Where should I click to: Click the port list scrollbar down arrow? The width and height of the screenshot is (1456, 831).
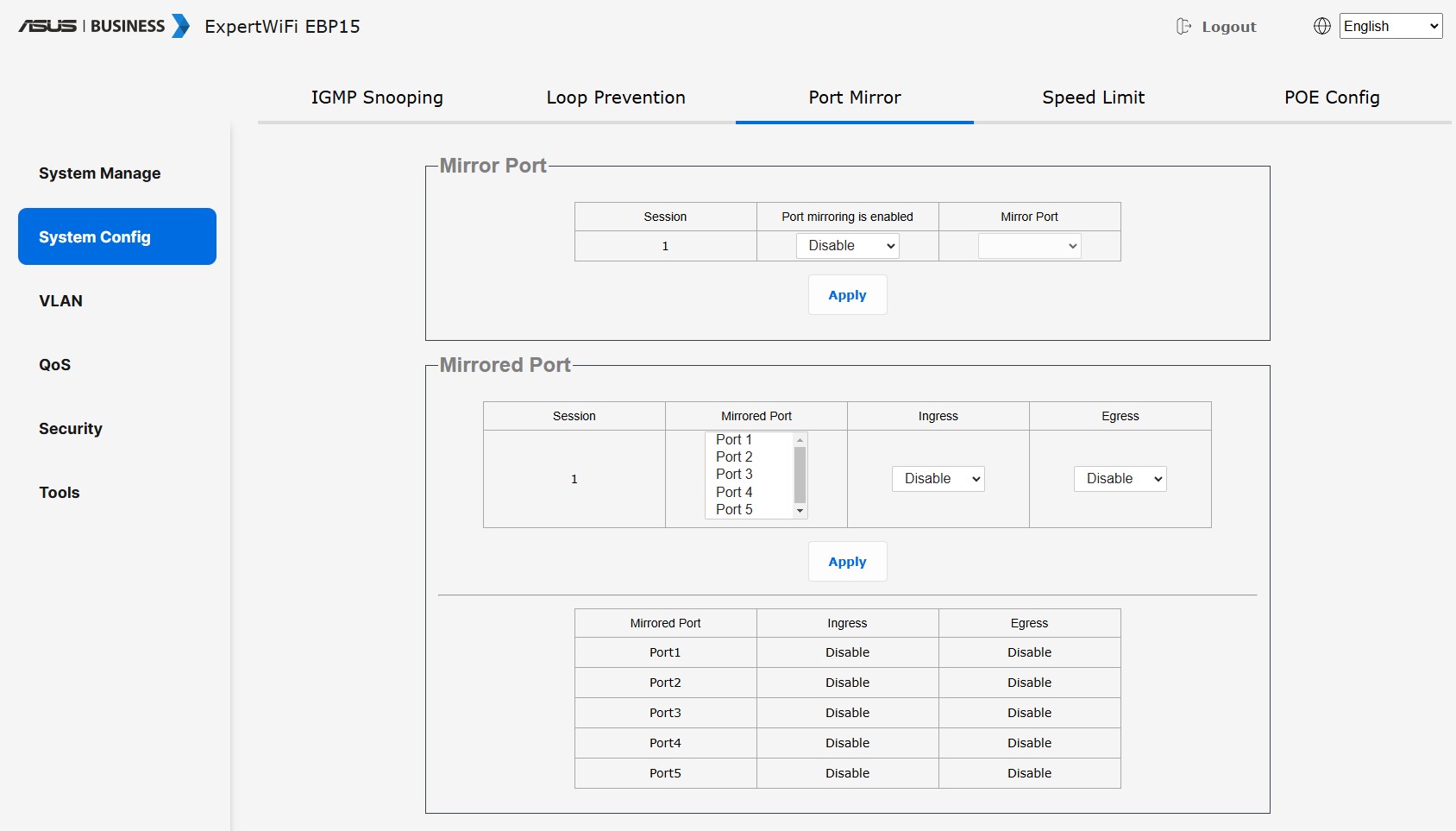click(x=800, y=511)
